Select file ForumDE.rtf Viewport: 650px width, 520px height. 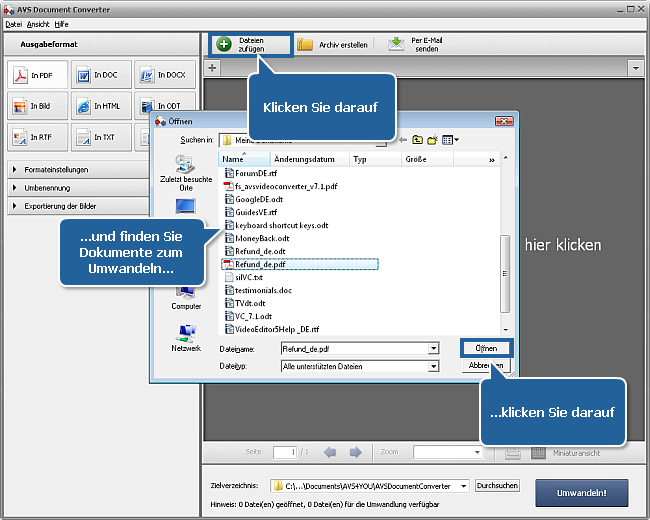pyautogui.click(x=251, y=173)
